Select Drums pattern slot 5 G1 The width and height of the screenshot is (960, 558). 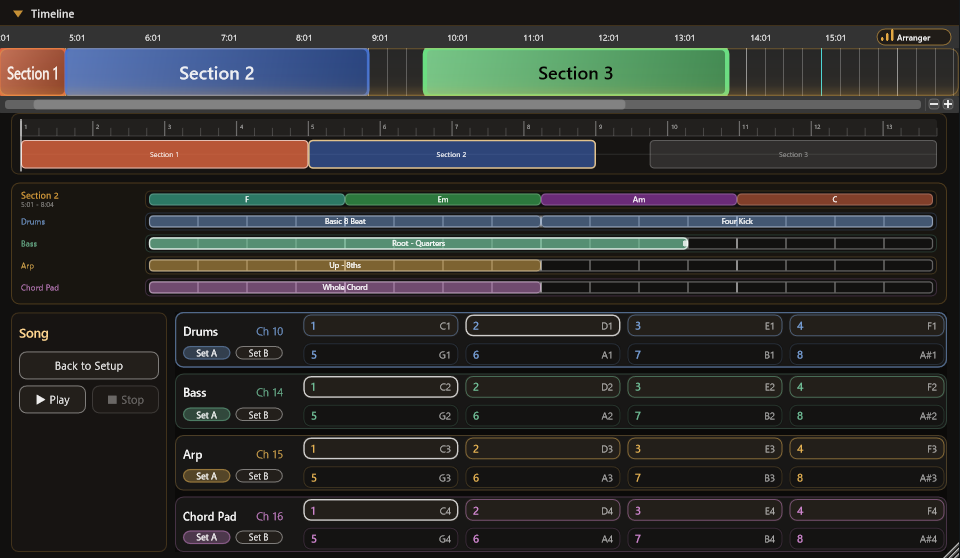pos(381,355)
